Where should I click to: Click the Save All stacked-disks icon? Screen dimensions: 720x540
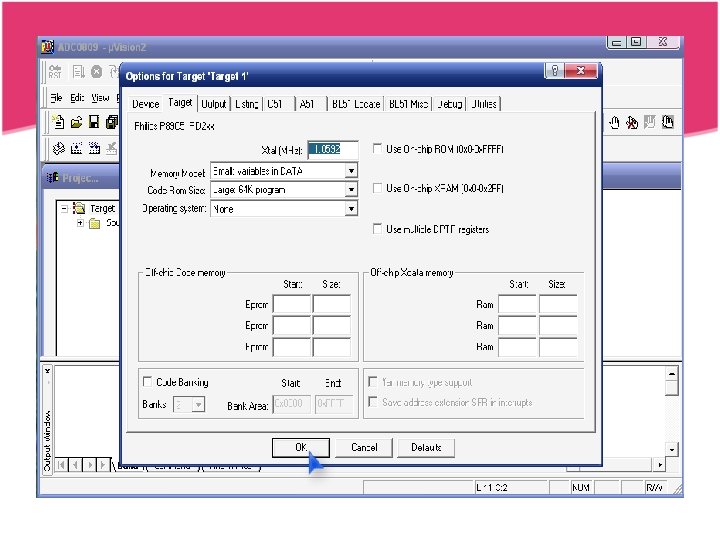tap(112, 122)
